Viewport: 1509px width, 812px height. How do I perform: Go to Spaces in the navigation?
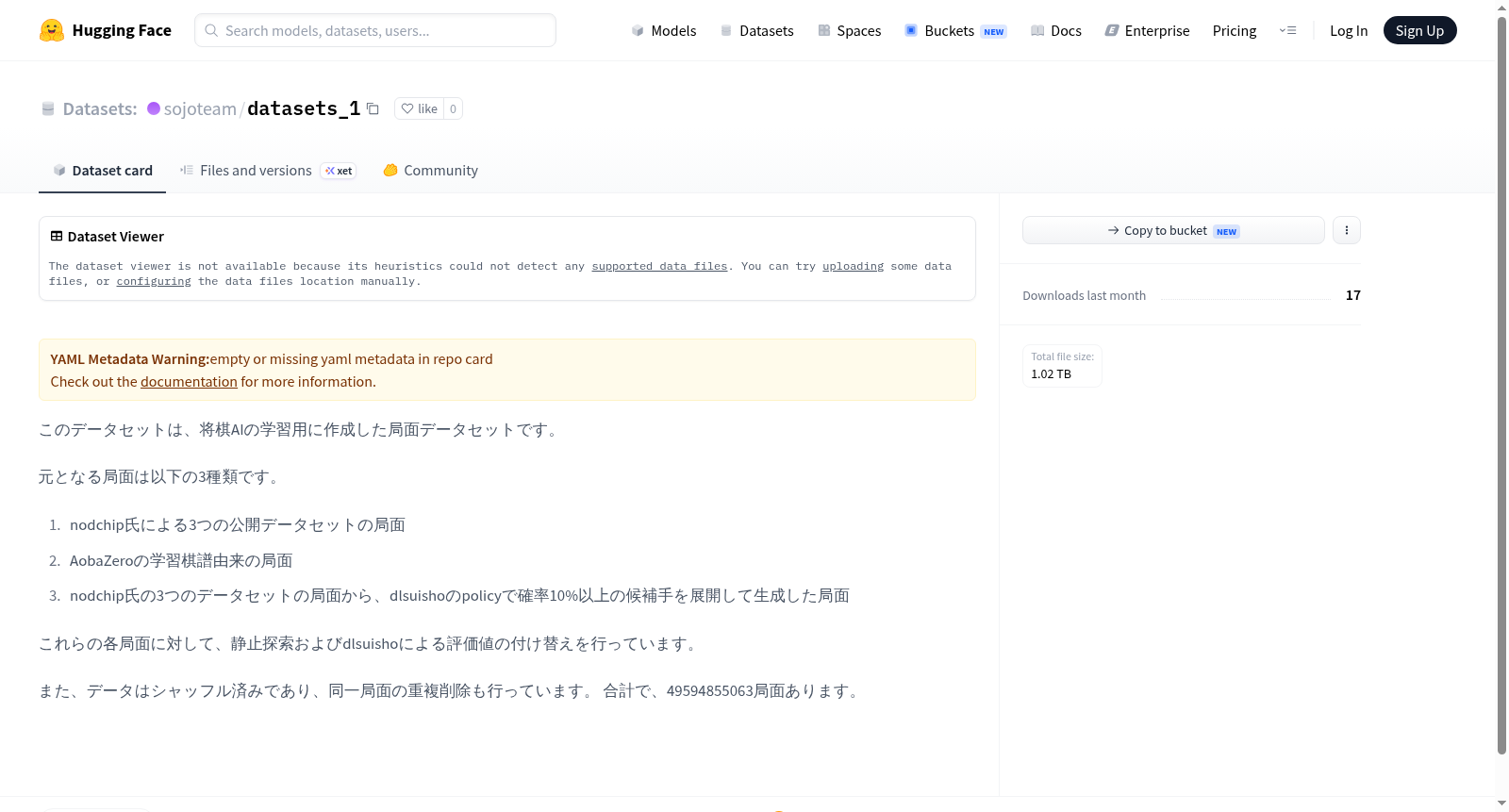(x=849, y=30)
